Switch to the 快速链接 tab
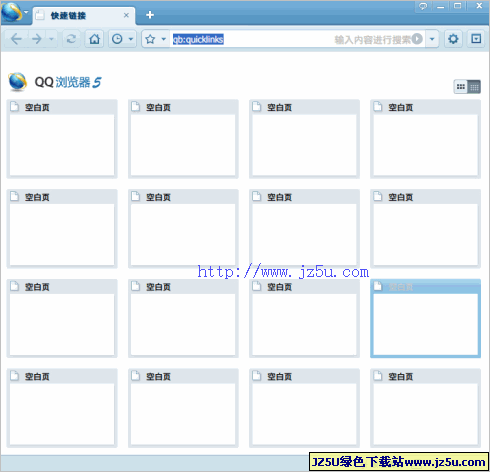 pyautogui.click(x=84, y=15)
